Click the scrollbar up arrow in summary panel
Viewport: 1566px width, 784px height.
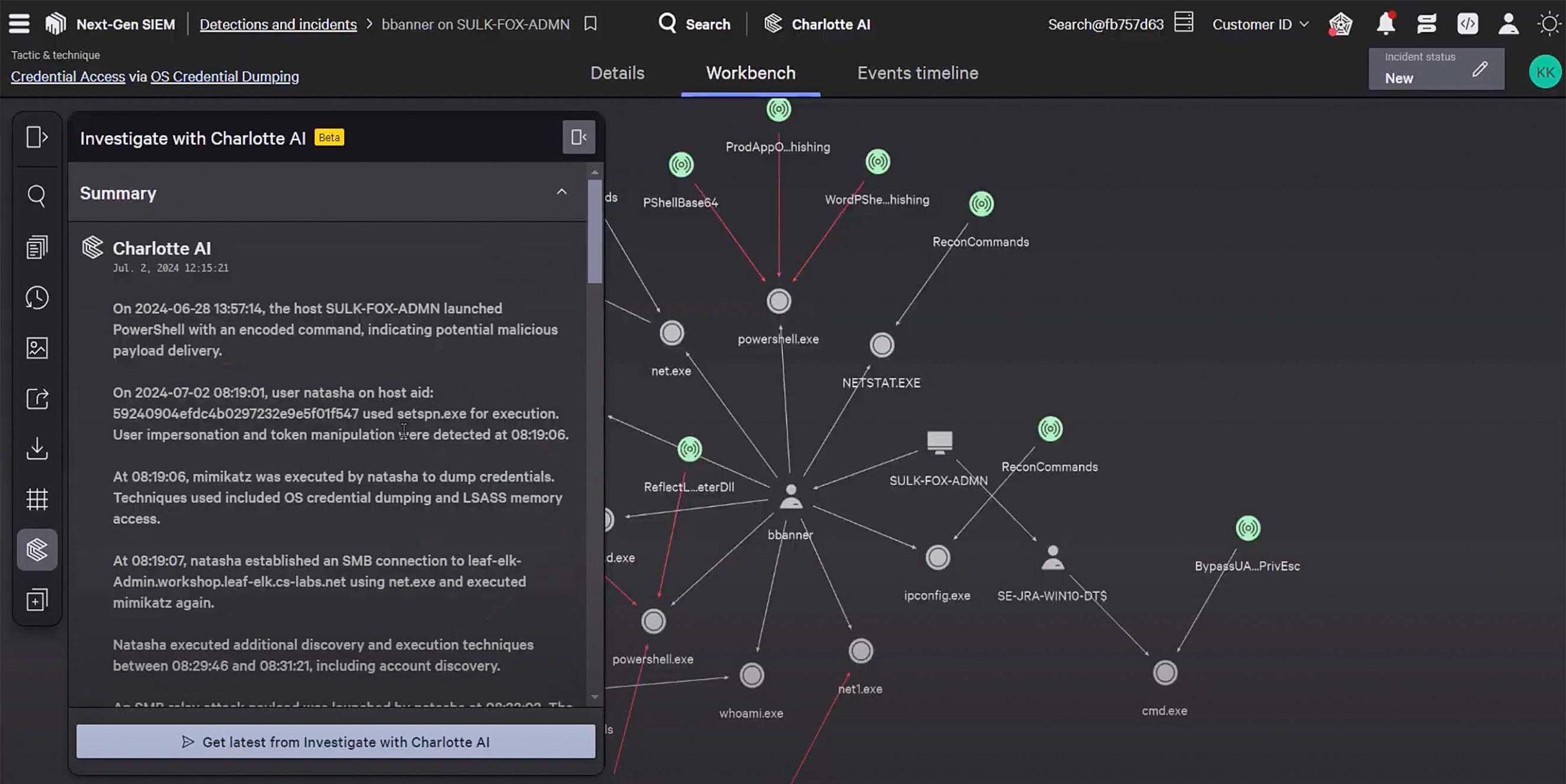click(595, 172)
